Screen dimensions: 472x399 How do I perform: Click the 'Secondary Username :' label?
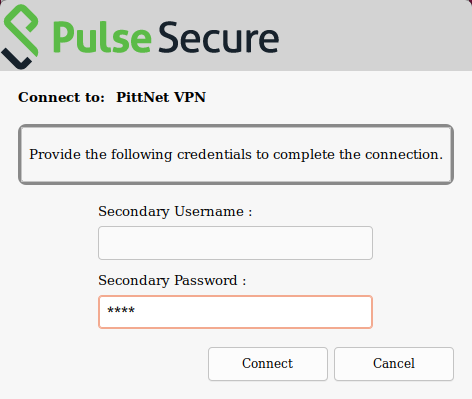point(175,212)
